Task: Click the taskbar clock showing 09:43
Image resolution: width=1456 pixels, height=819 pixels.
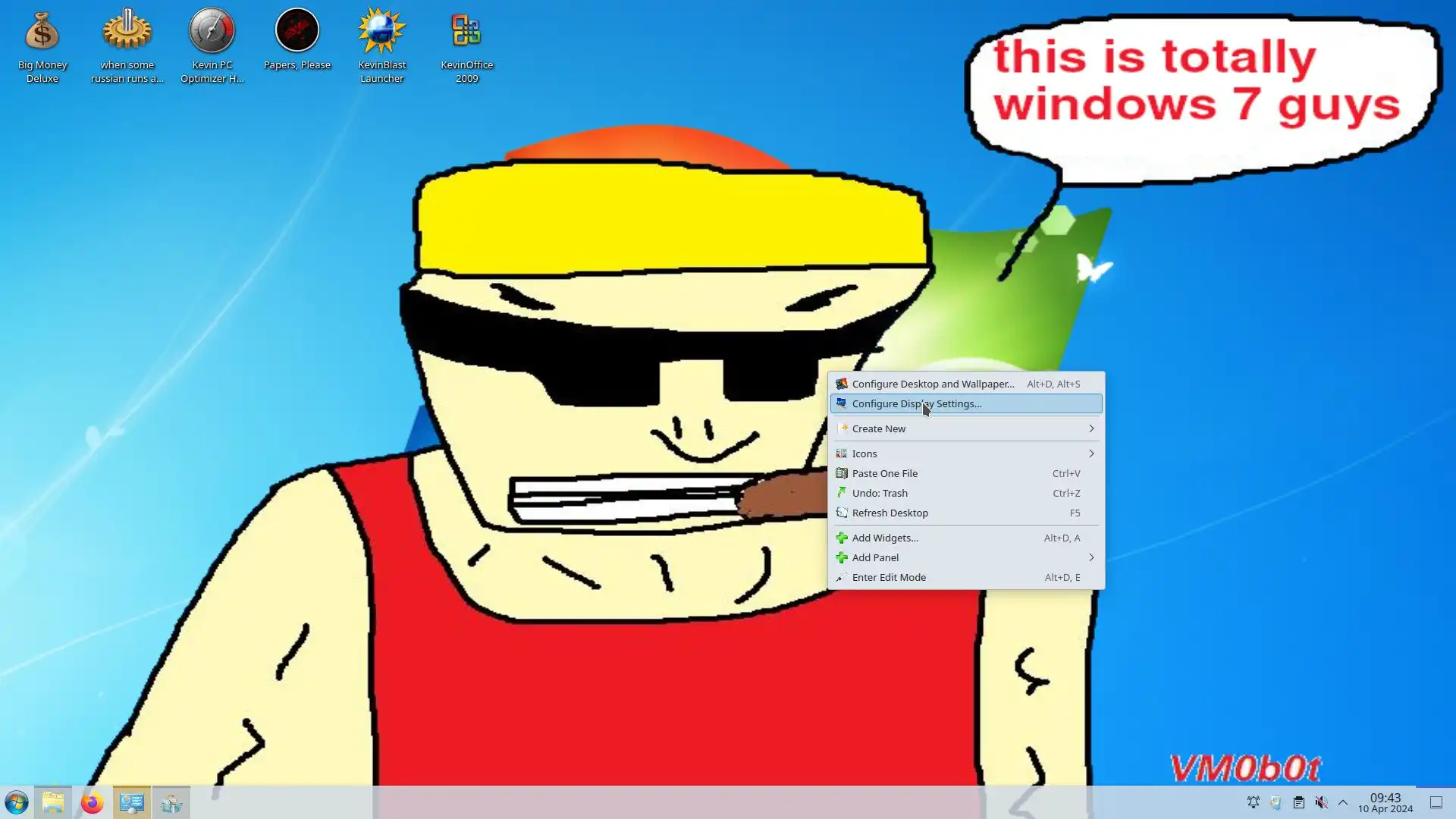Action: 1385,802
